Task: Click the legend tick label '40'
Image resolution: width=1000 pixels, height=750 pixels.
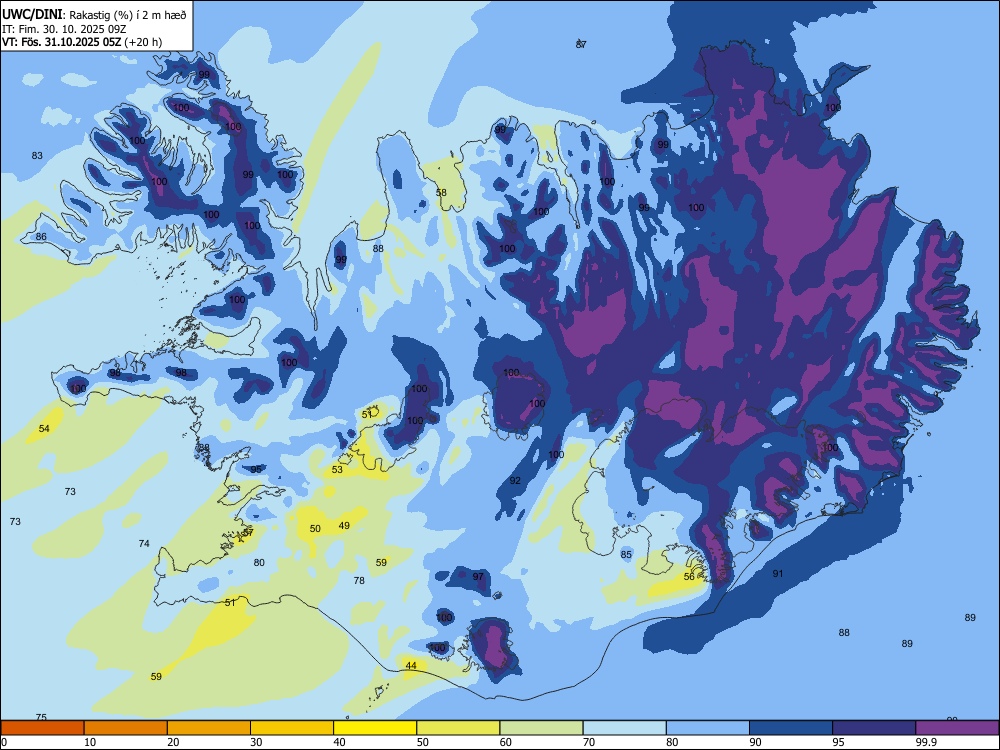Action: pos(339,742)
